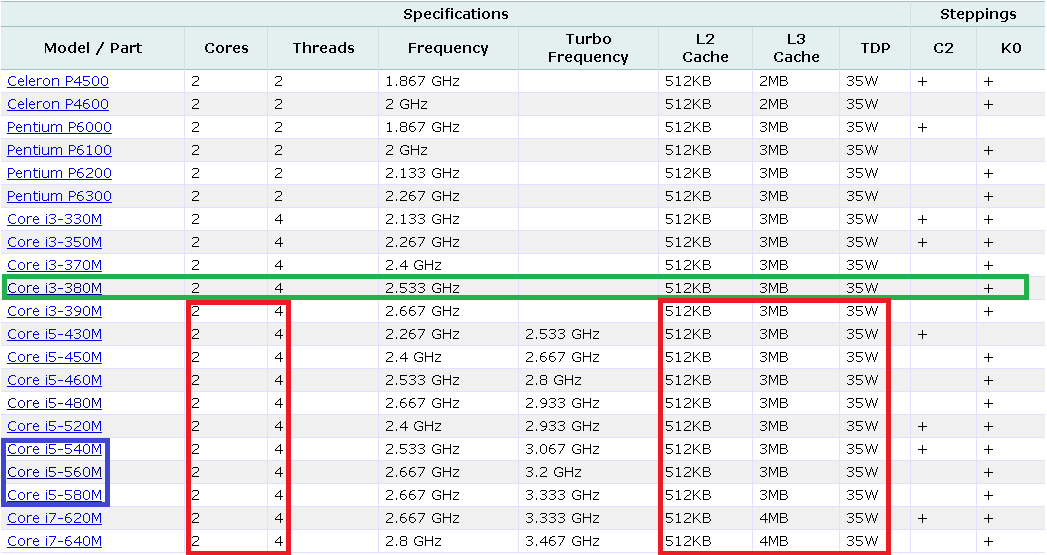Viewport: 1047px width, 555px height.
Task: Open the Core i5-540M link
Action: point(54,449)
